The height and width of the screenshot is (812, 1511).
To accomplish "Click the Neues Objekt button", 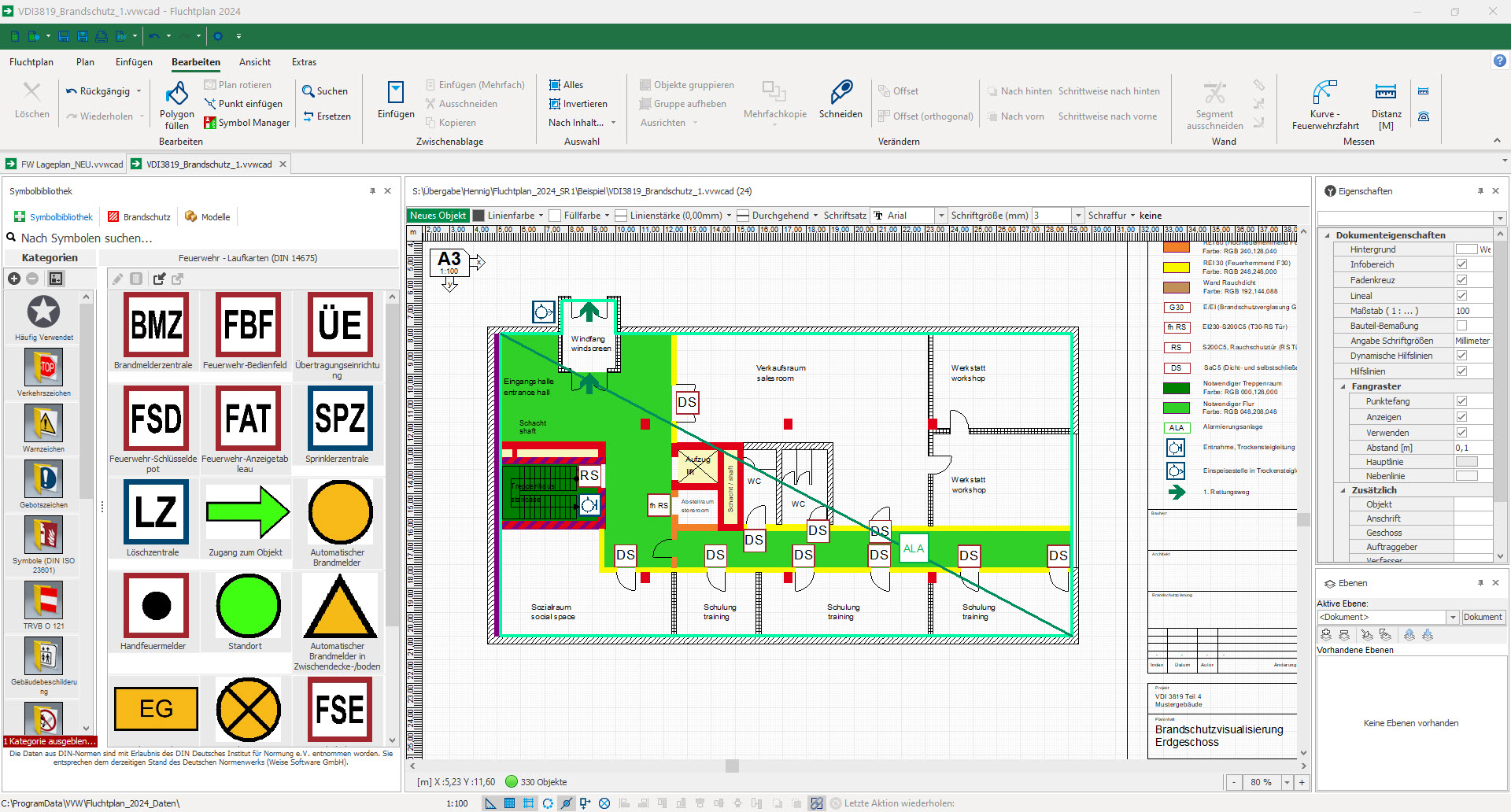I will coord(438,216).
